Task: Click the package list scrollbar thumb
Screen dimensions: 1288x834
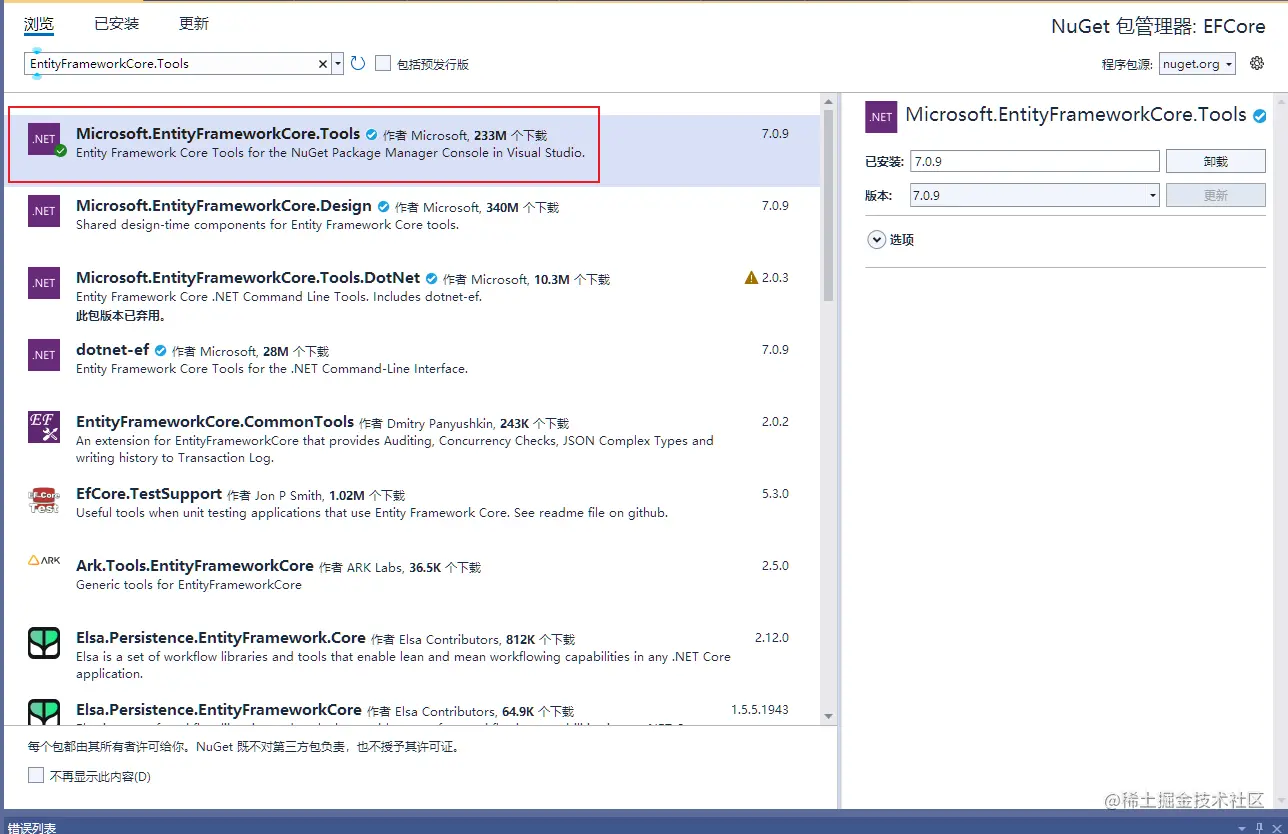Action: (x=828, y=205)
